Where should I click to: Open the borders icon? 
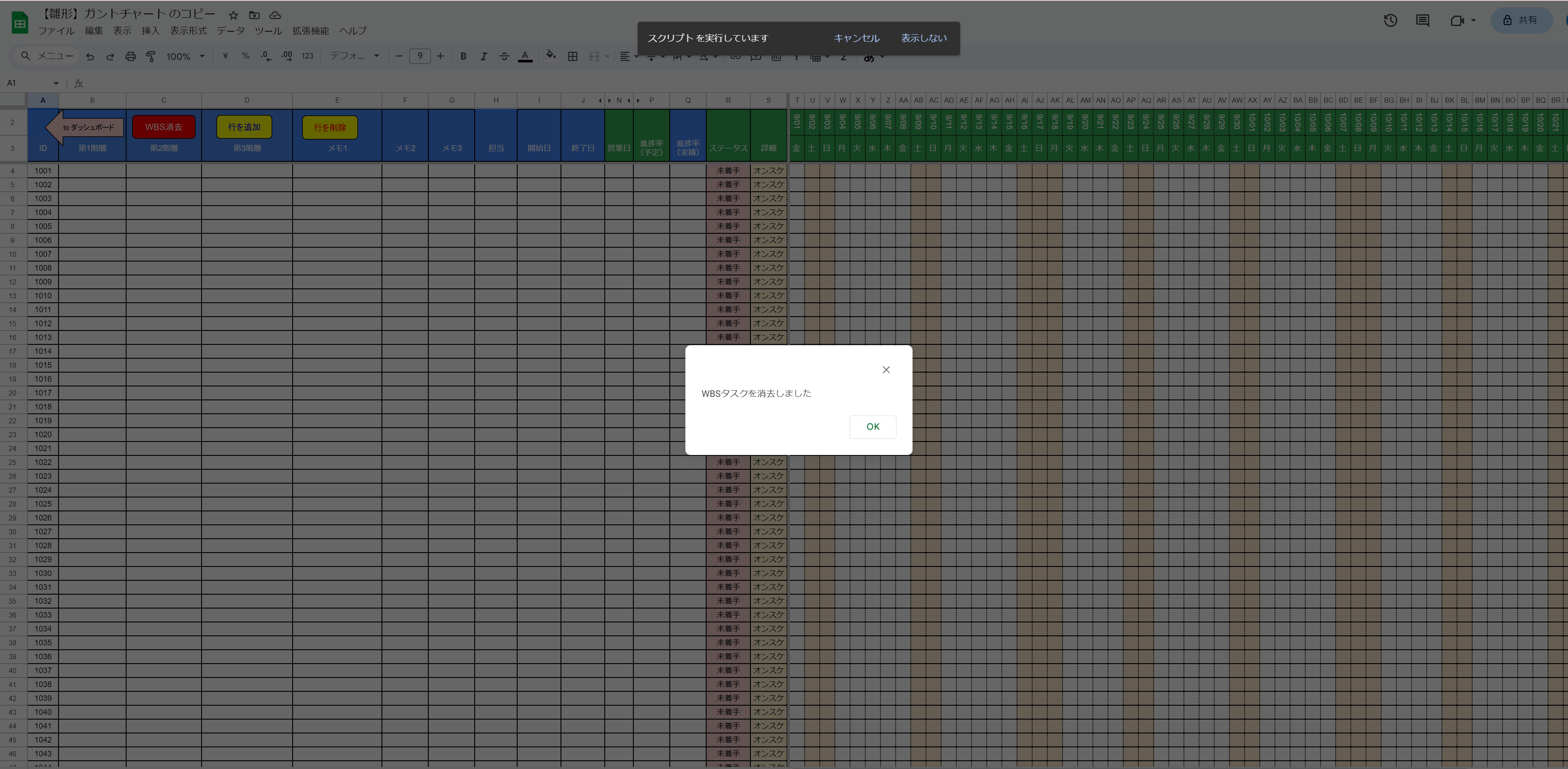click(572, 56)
